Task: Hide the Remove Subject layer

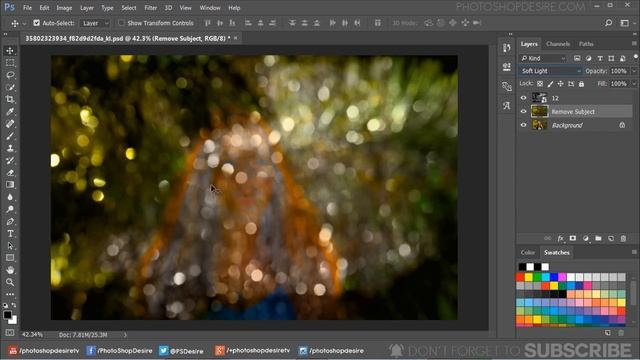Action: click(x=524, y=111)
